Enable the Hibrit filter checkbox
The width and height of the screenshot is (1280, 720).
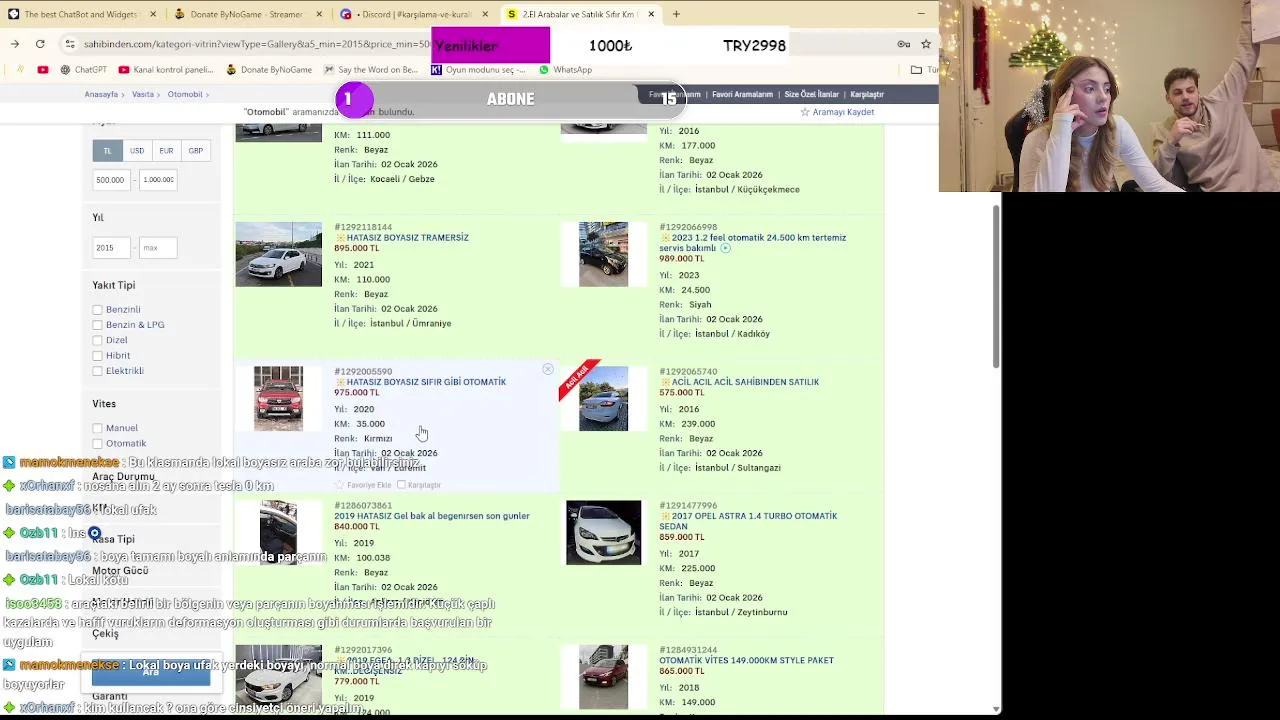97,356
